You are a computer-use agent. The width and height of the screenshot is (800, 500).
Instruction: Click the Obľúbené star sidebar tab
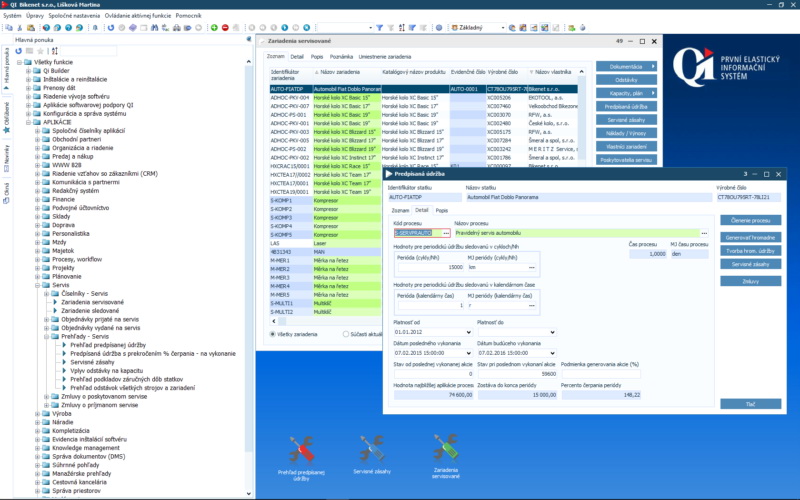(7, 117)
